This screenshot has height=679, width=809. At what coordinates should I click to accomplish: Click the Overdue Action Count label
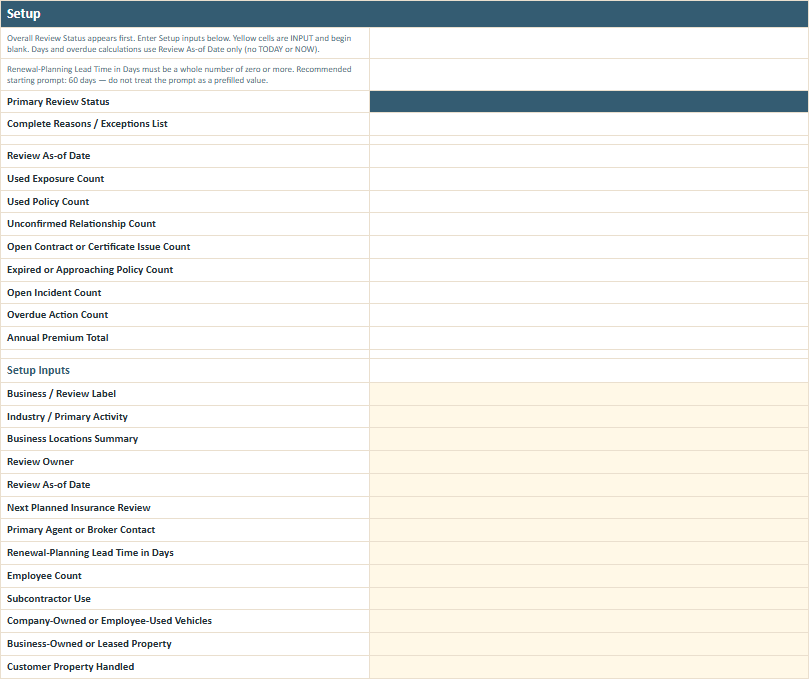(x=57, y=315)
